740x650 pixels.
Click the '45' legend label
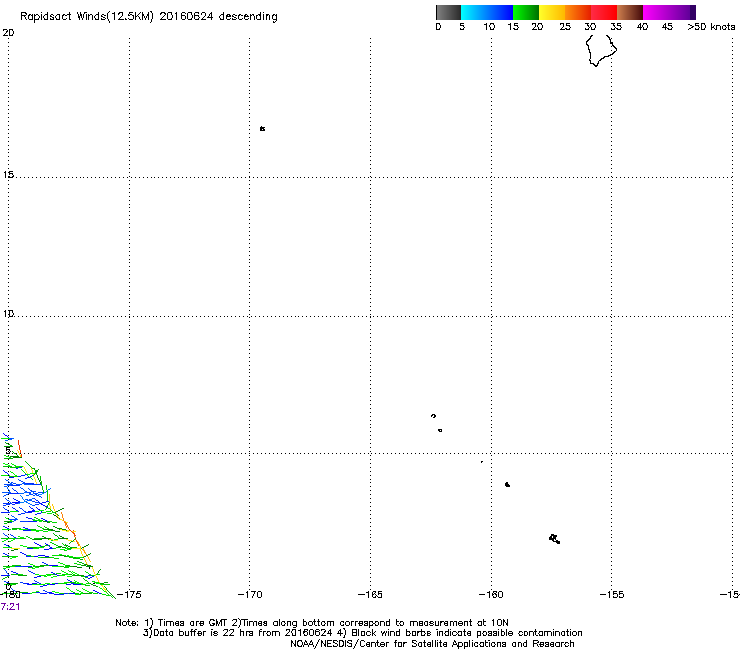(x=667, y=27)
